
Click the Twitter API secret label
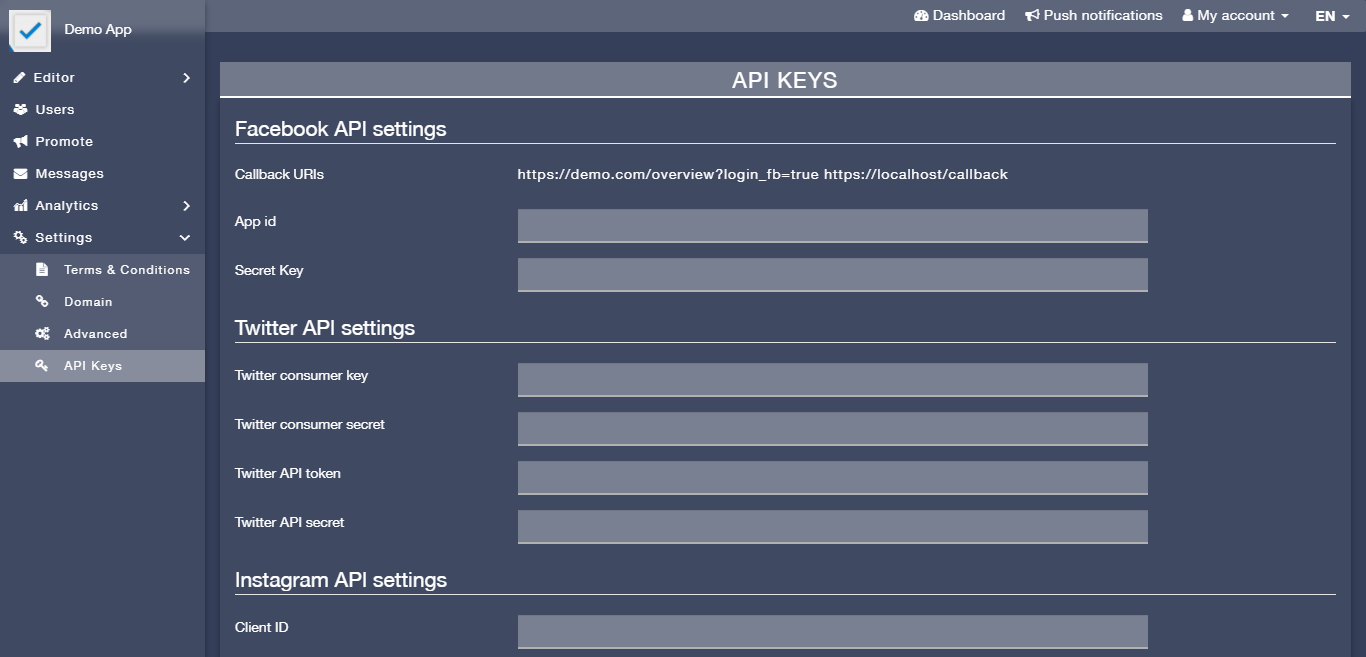click(x=290, y=522)
